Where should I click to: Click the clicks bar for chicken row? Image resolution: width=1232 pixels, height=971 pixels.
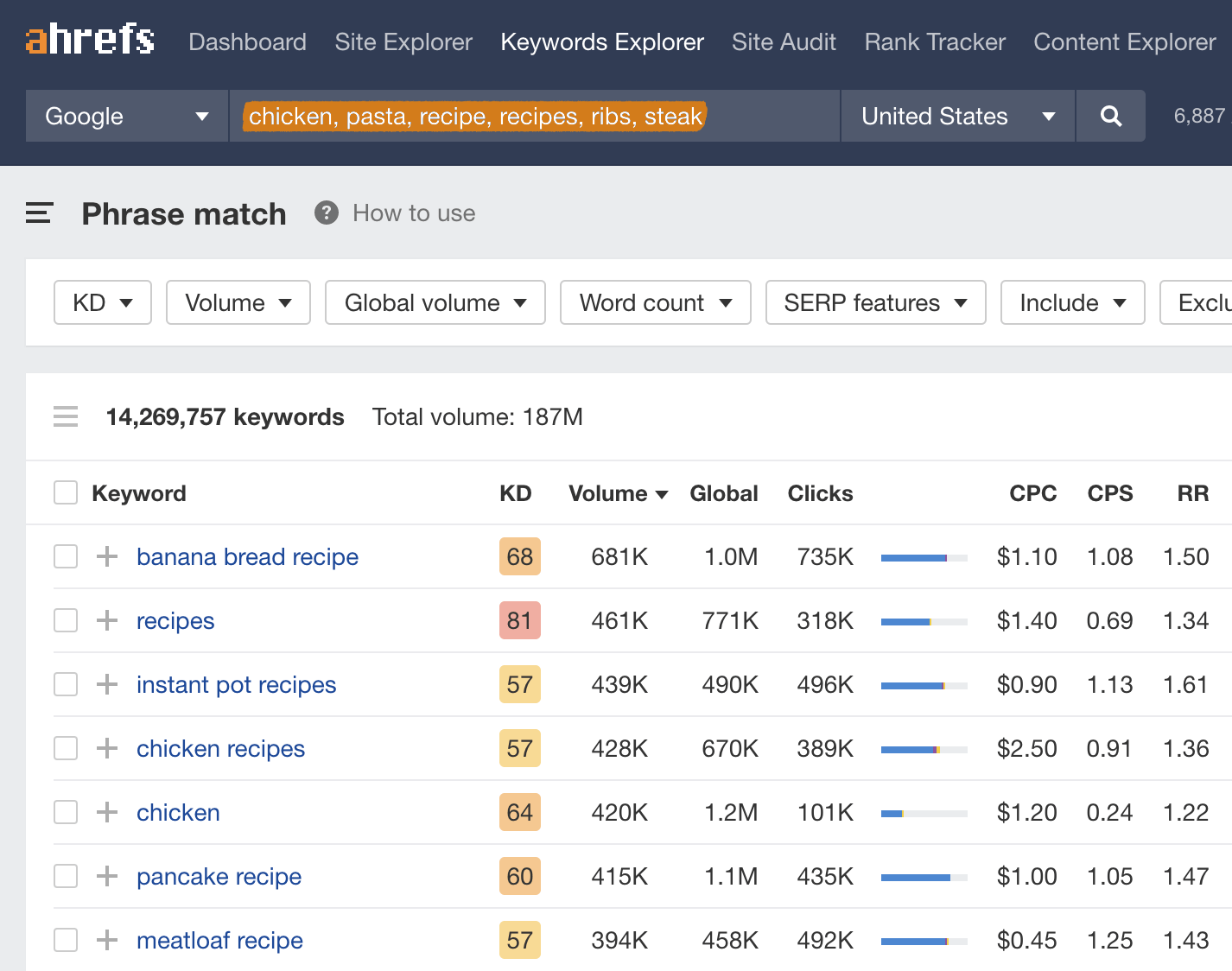[924, 813]
